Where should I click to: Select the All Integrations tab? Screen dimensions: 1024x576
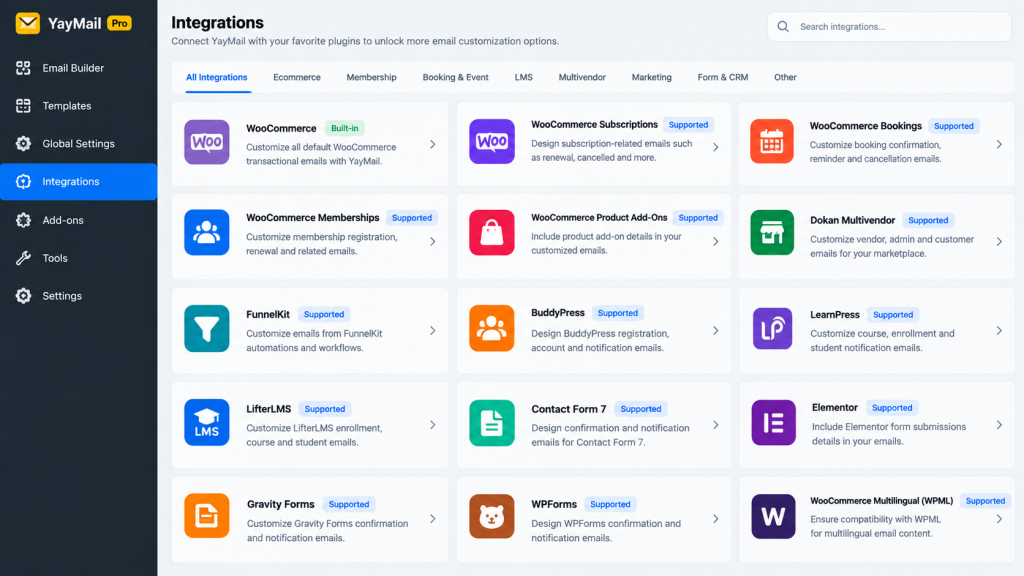[217, 77]
